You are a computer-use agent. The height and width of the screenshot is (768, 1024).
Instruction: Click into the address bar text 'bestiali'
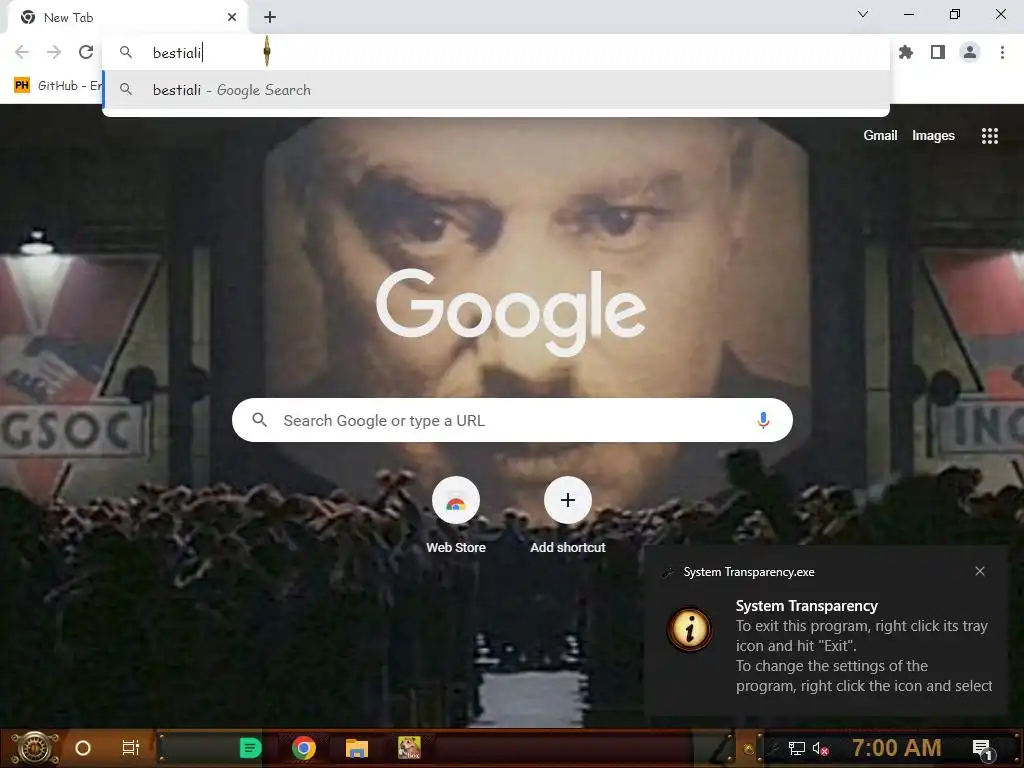[x=177, y=52]
